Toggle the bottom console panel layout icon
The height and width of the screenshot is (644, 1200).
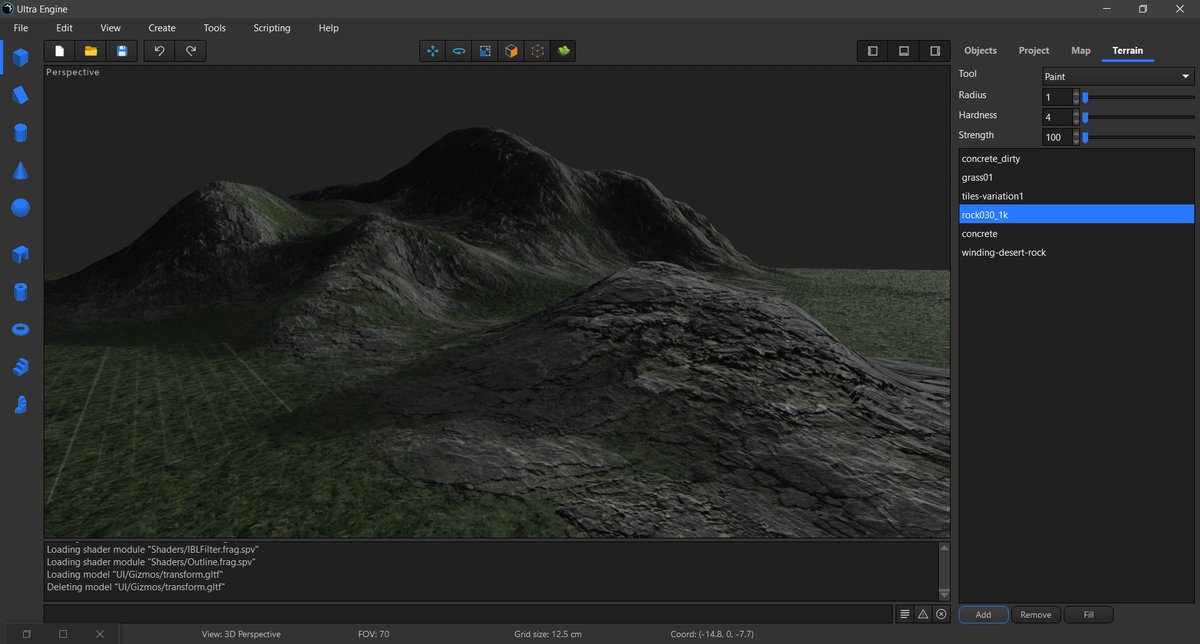pyautogui.click(x=904, y=50)
